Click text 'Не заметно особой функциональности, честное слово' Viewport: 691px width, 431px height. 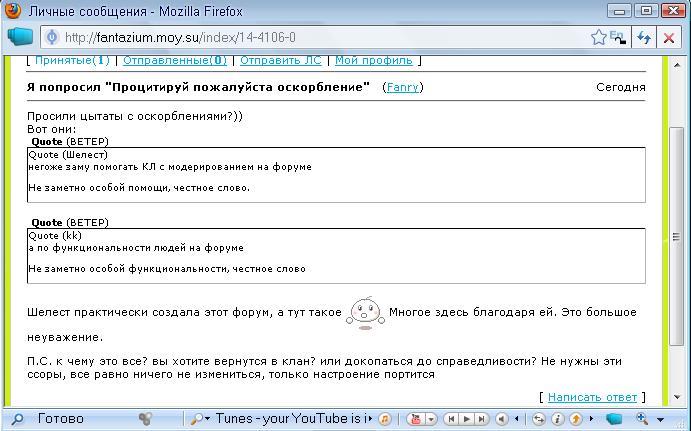pyautogui.click(x=167, y=269)
